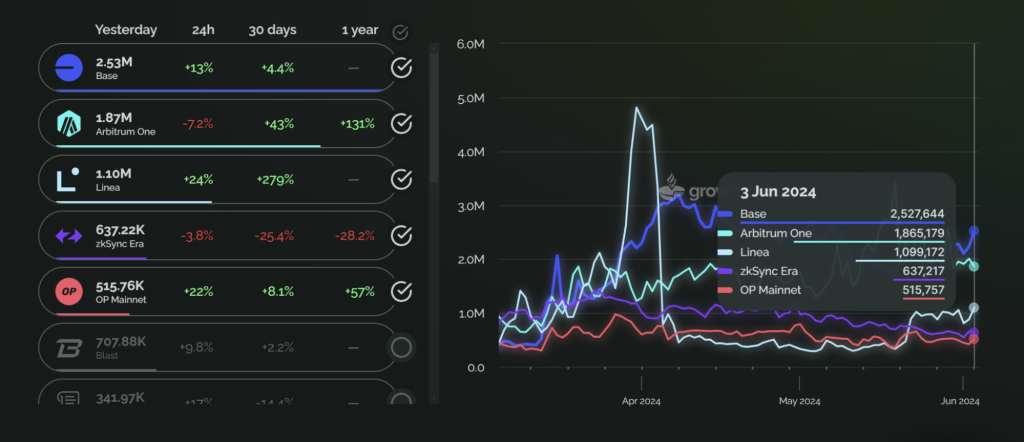The image size is (1024, 442).
Task: Click the Apr 2024 axis label
Action: 641,402
